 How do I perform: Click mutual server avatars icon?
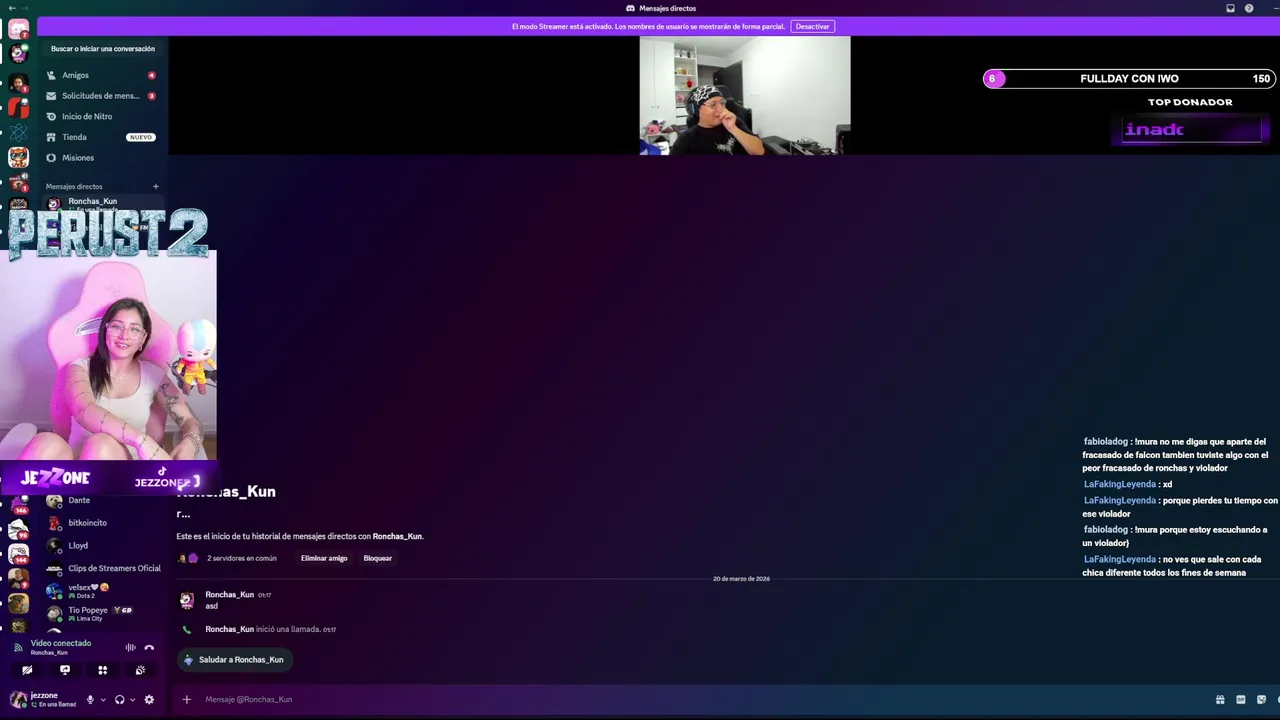pos(188,558)
